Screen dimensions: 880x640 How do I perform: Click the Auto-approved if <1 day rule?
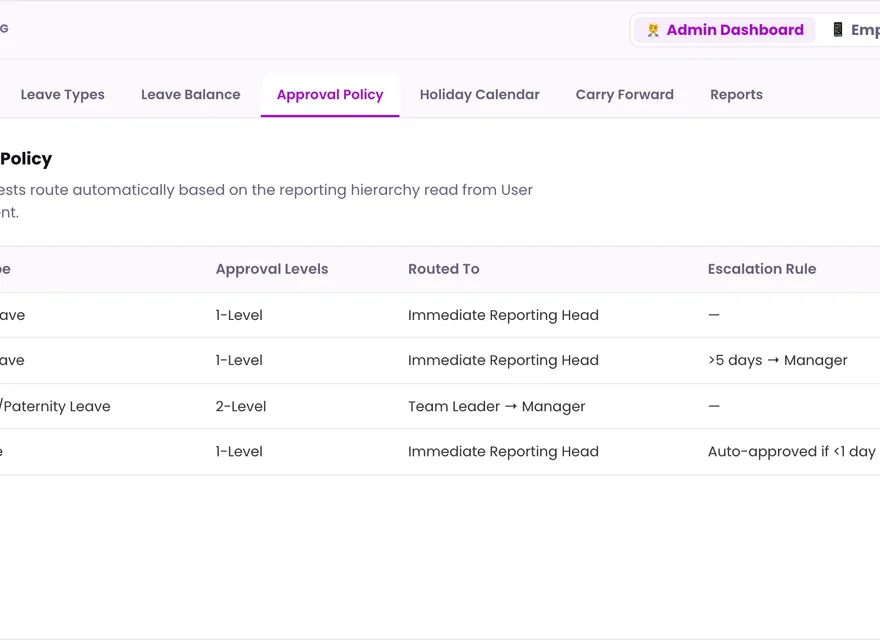[x=792, y=452]
